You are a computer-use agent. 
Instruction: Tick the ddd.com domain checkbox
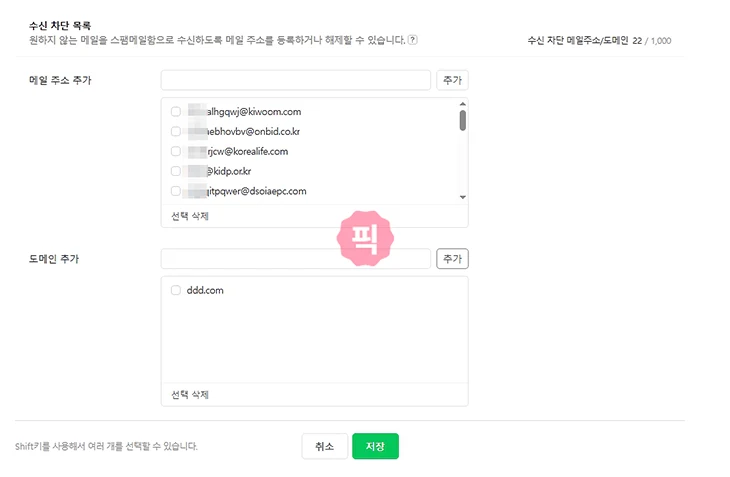coord(176,290)
